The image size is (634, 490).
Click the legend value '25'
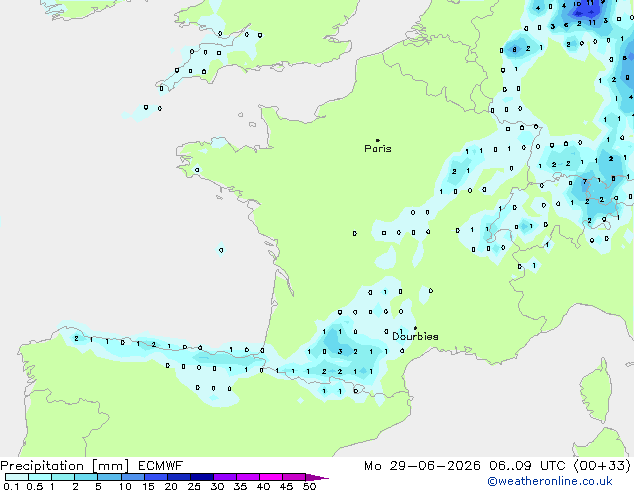pos(194,486)
